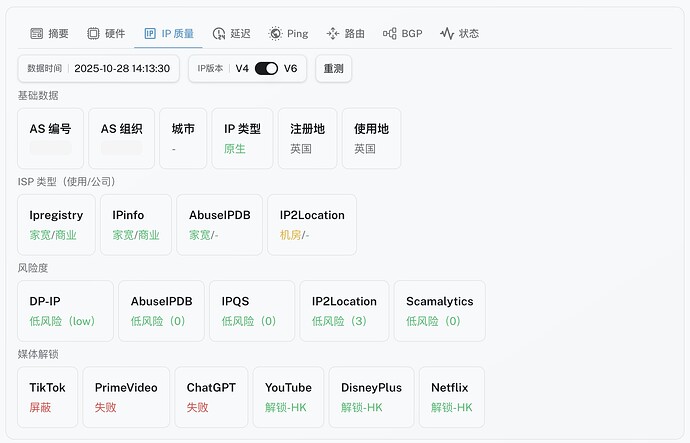Go to the 延迟 tab

click(231, 33)
